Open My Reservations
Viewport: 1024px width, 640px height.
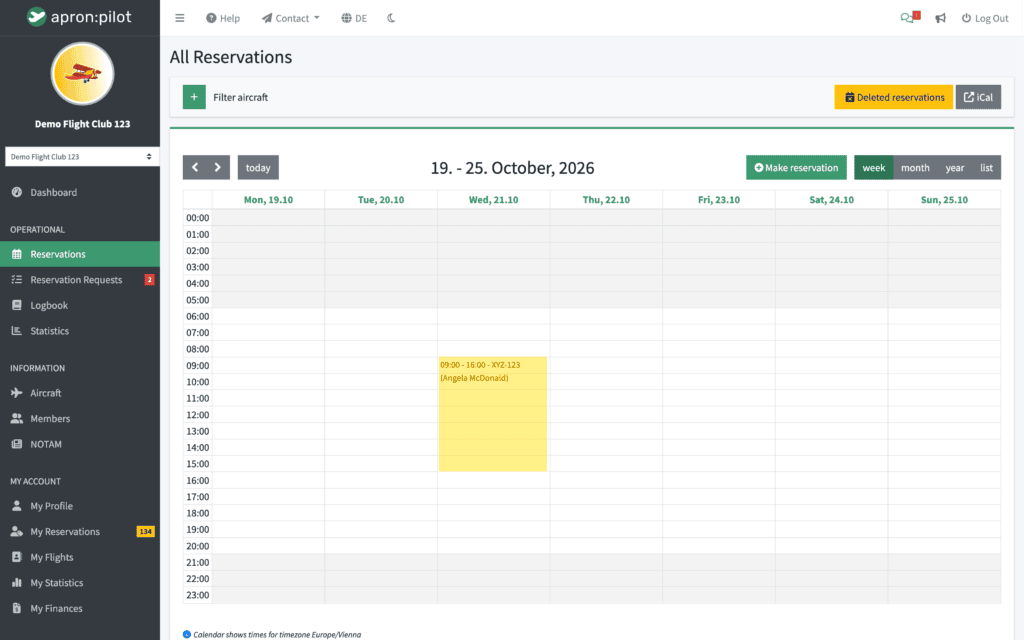click(80, 531)
